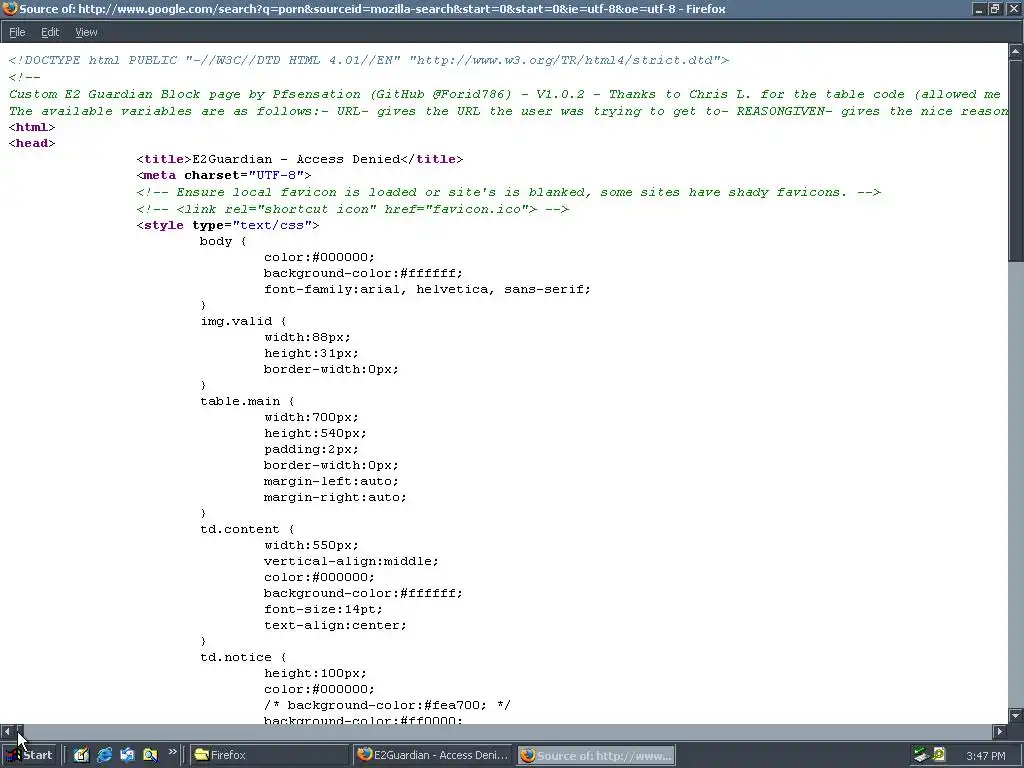
Task: Click the Start button on taskbar
Action: tap(27, 755)
